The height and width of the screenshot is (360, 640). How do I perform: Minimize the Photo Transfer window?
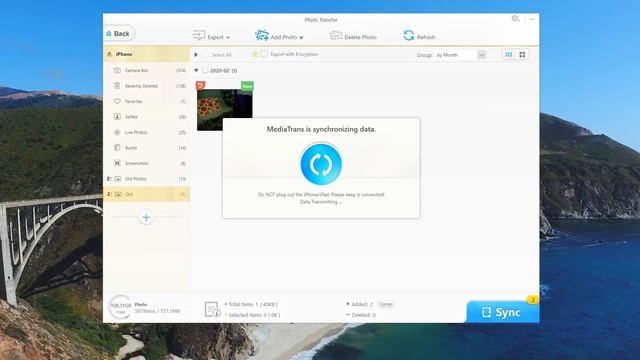pos(532,19)
